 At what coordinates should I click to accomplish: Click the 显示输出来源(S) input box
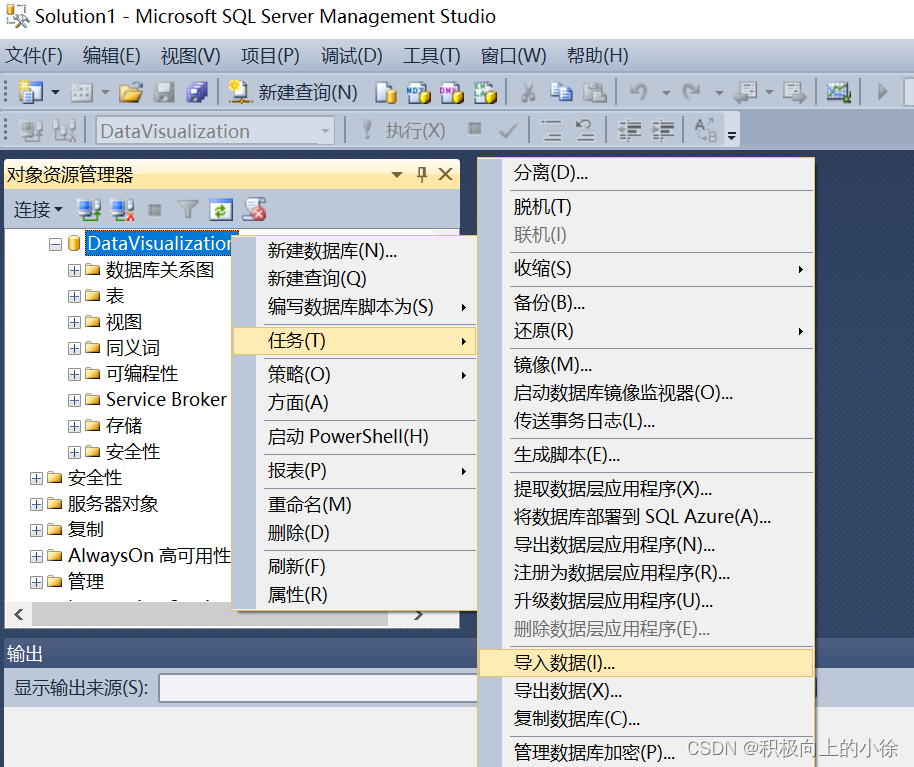(x=318, y=688)
